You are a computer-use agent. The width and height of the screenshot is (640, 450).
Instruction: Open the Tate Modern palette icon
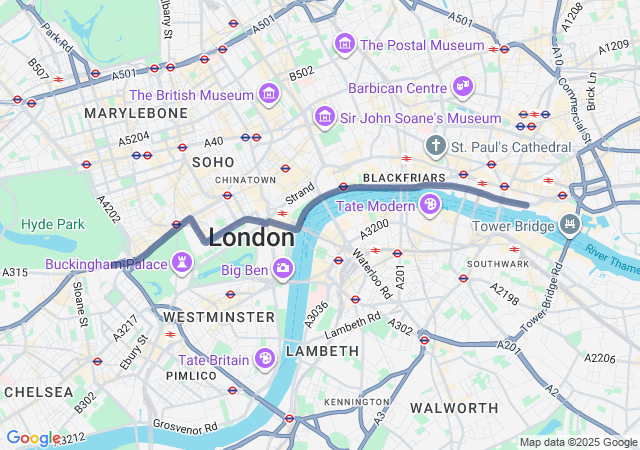(430, 205)
